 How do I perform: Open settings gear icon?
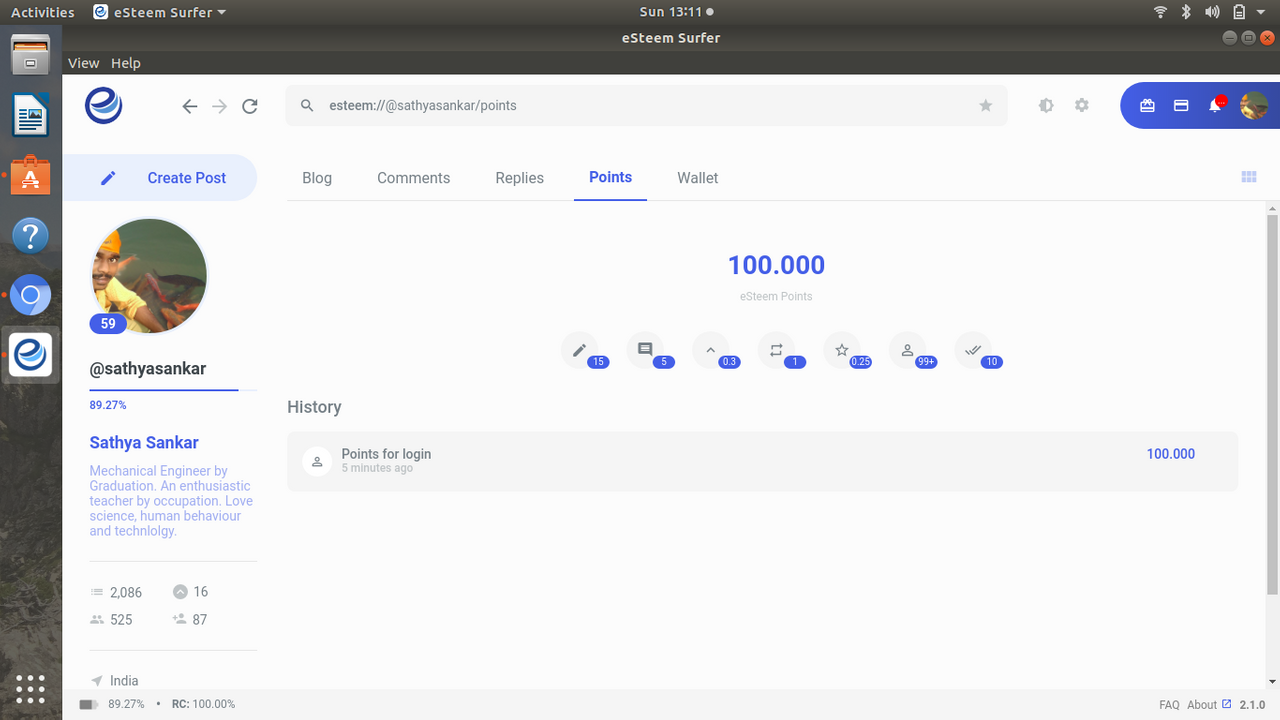tap(1082, 105)
